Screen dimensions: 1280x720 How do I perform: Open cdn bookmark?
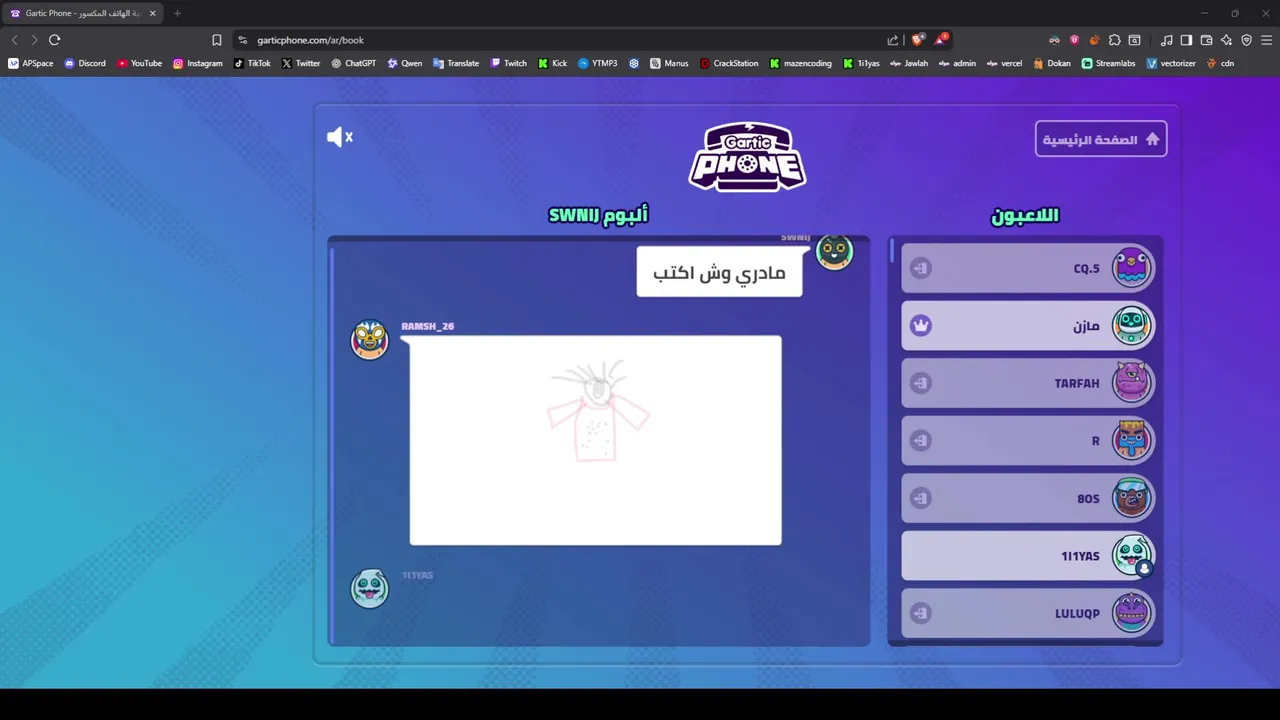pos(1220,63)
